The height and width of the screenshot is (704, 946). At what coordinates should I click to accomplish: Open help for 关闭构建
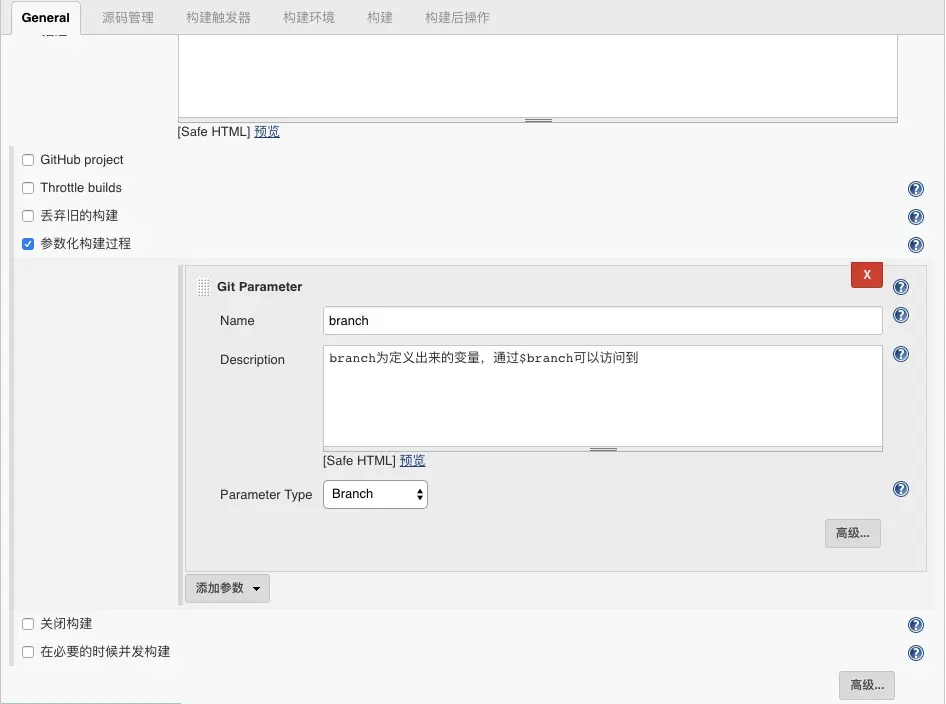tap(915, 625)
